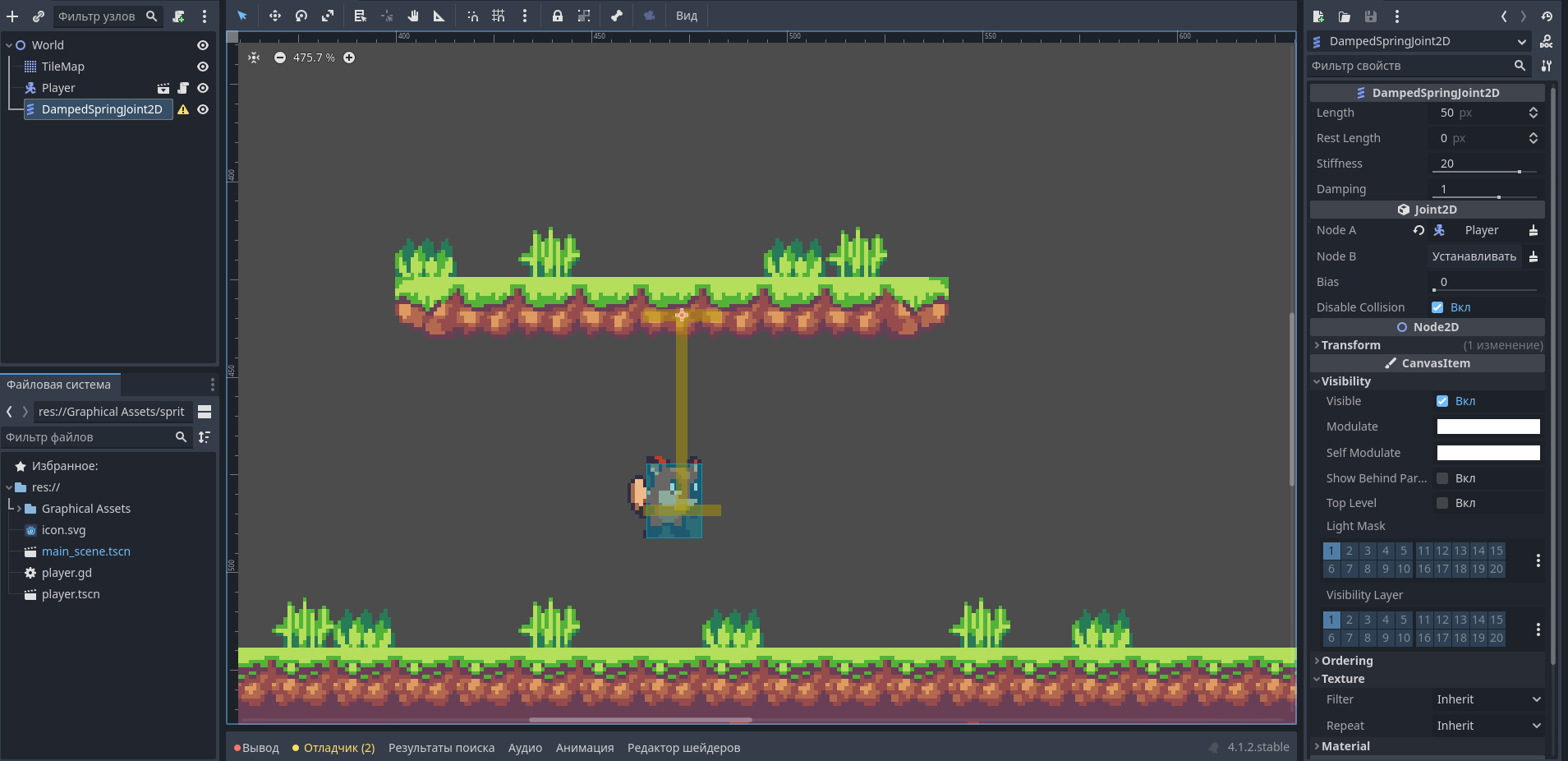Enable the Top Level checkbox
The width and height of the screenshot is (1568, 761).
coord(1442,503)
